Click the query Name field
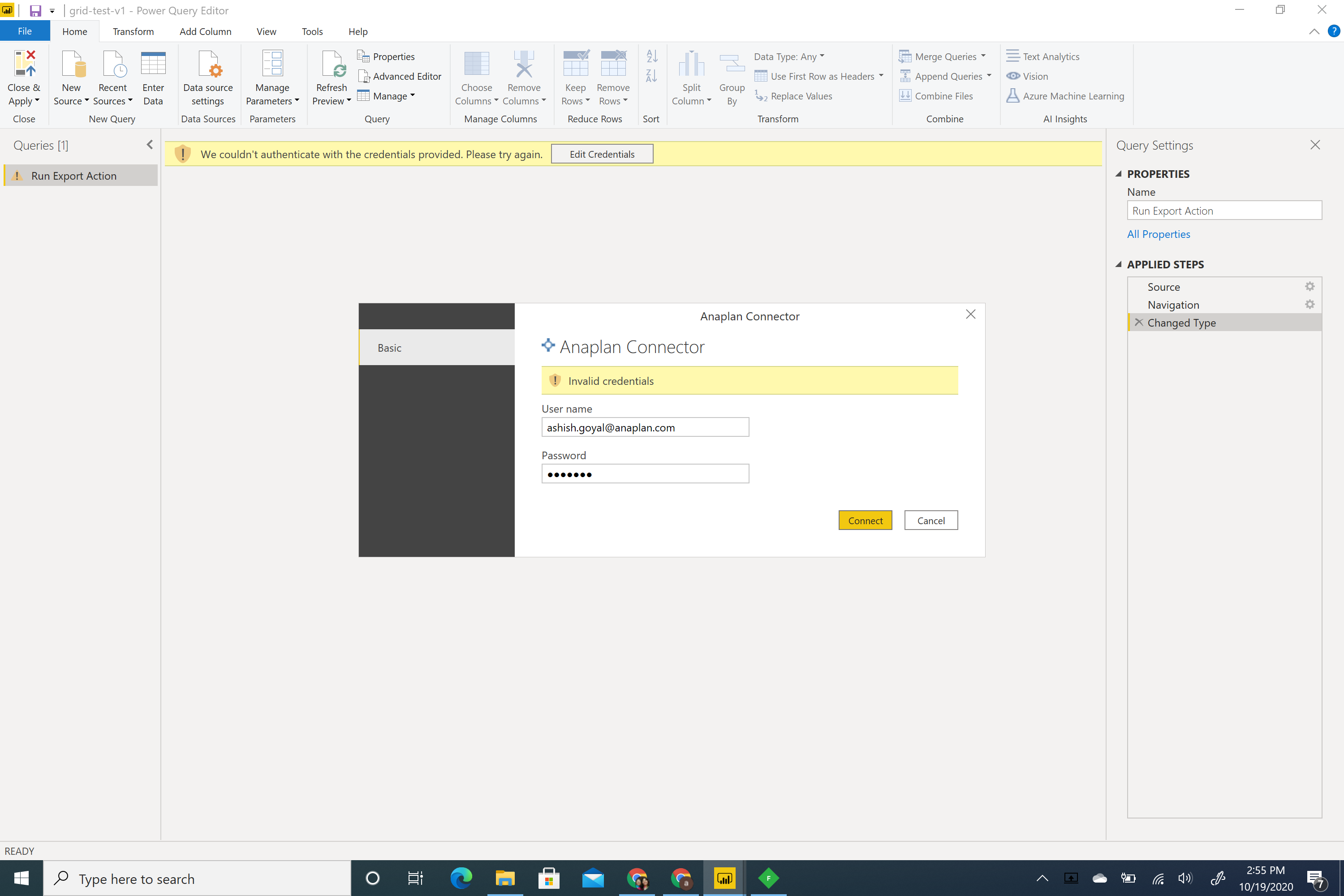The height and width of the screenshot is (896, 1344). click(1224, 210)
